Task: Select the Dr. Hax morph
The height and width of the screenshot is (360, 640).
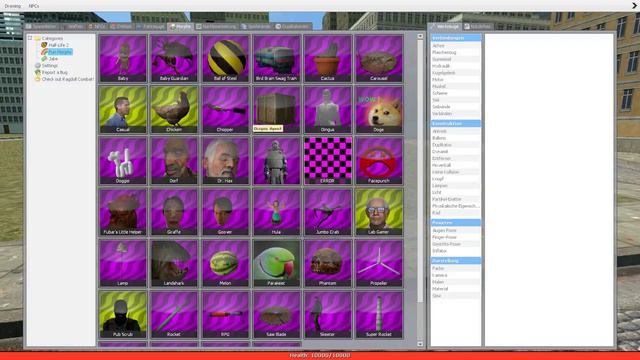Action: 225,161
